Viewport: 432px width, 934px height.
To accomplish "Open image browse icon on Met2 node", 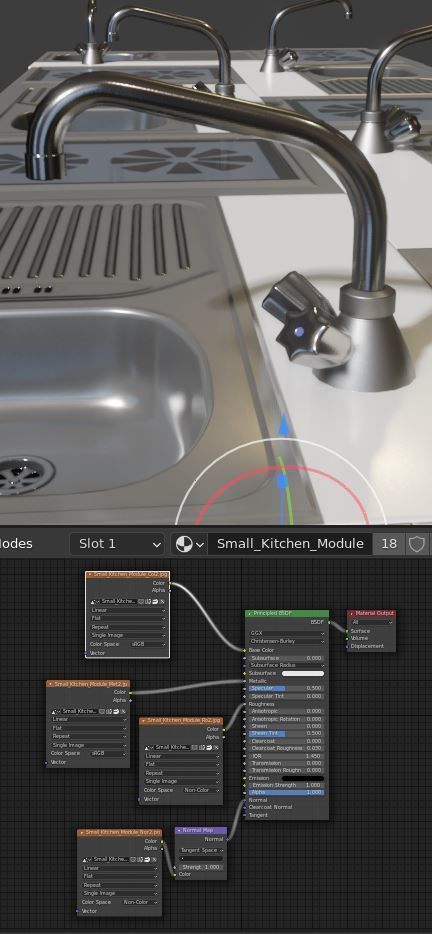I will 55,711.
